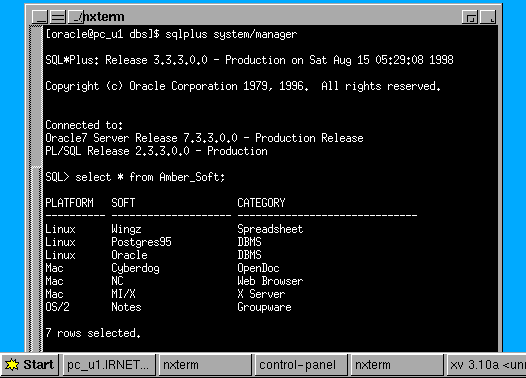This screenshot has height=378, width=526.
Task: Click the 'Spreadsheet' category value
Action: [270, 229]
